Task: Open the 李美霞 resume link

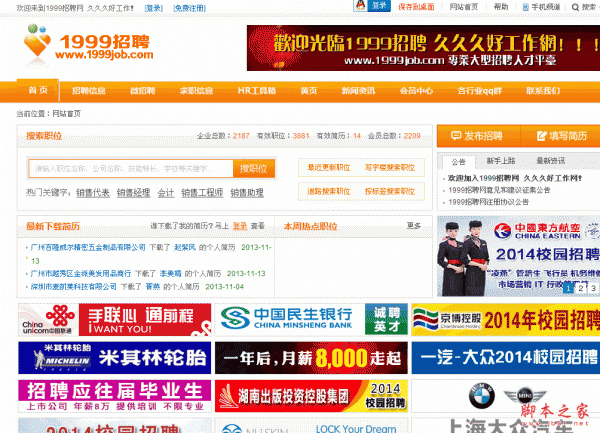Action: click(170, 273)
